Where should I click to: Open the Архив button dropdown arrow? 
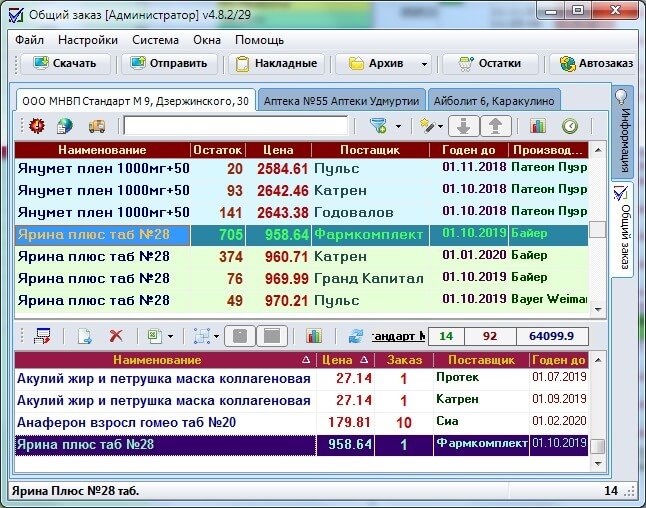424,64
